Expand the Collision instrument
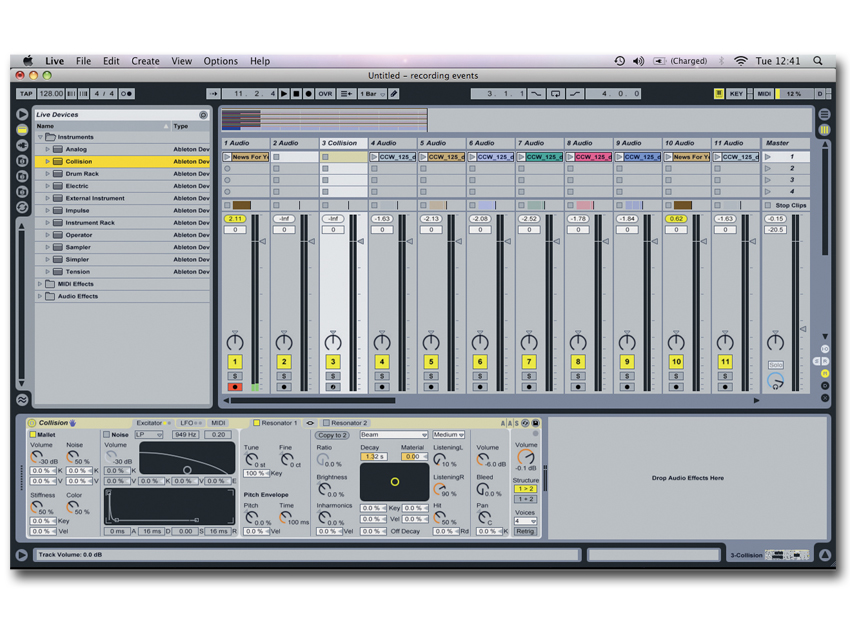850x638 pixels. pyautogui.click(x=48, y=162)
